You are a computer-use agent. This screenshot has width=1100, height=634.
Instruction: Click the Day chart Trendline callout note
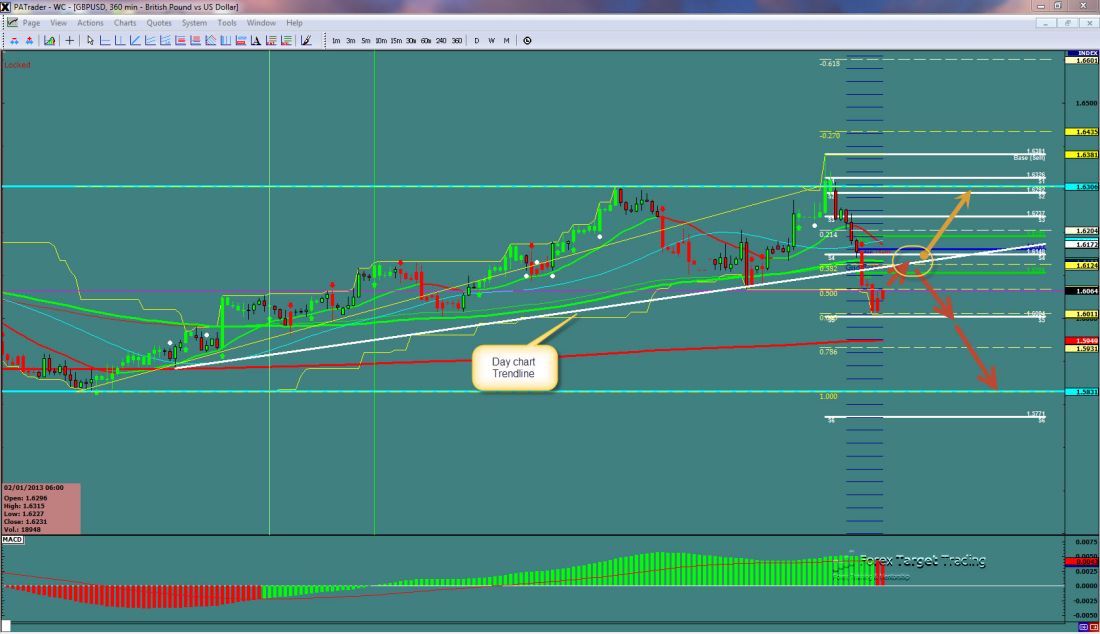tap(512, 367)
